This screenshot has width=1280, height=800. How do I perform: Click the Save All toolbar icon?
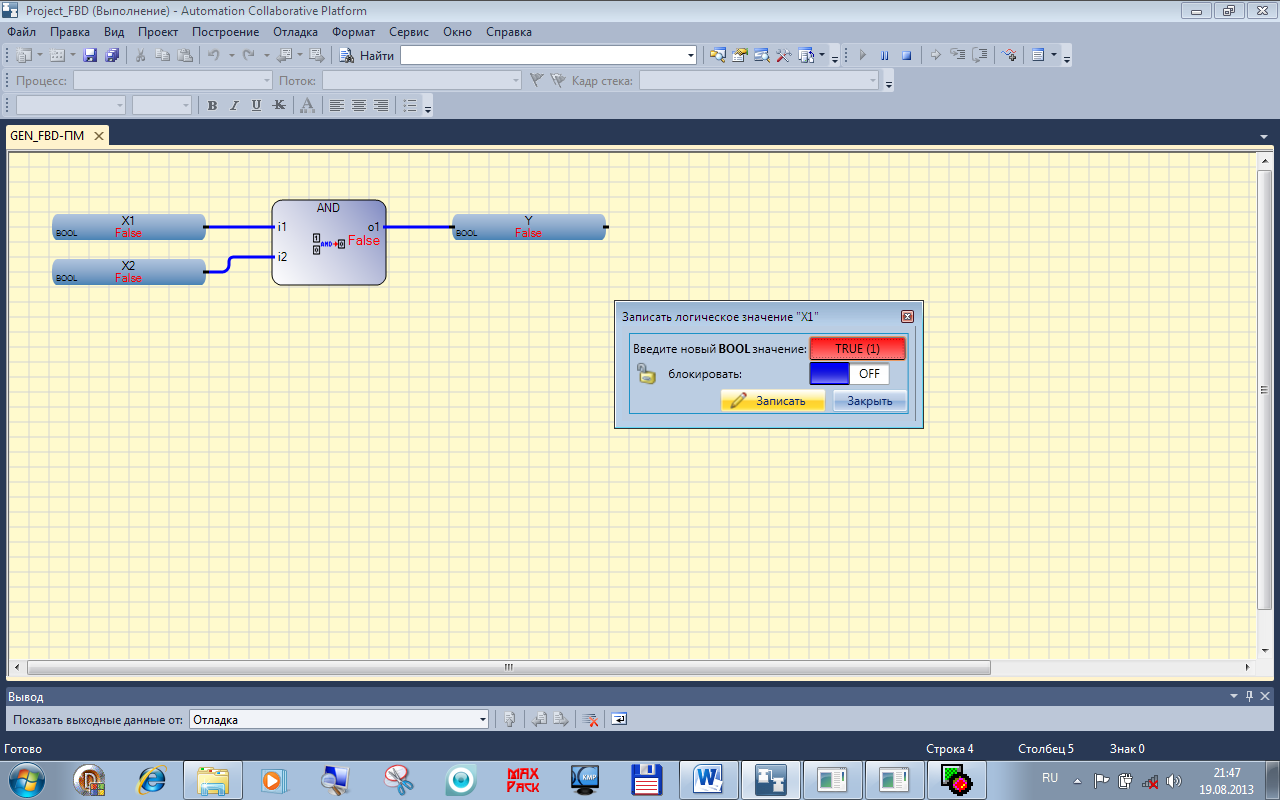tap(112, 55)
